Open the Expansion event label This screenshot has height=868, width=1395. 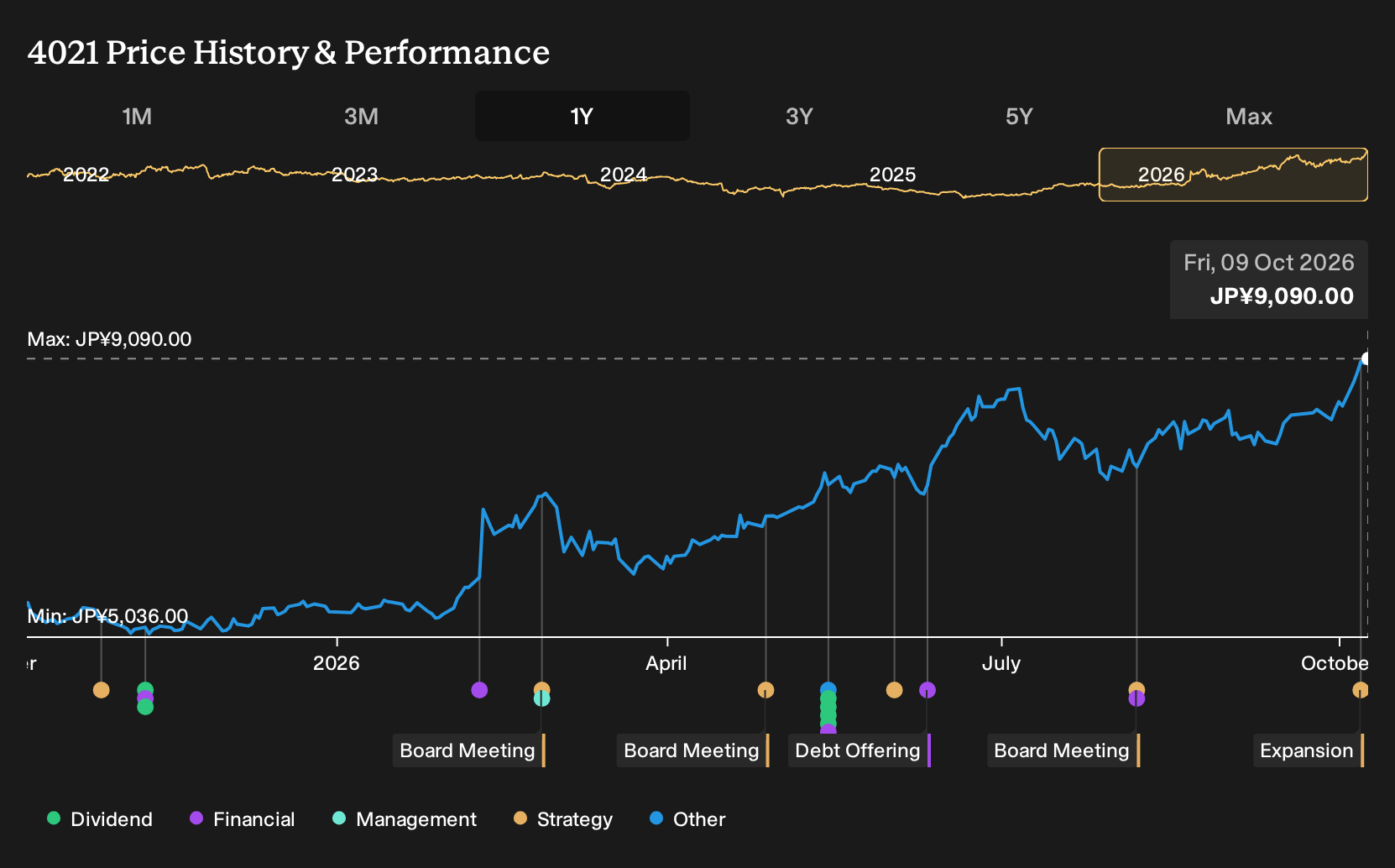1309,750
